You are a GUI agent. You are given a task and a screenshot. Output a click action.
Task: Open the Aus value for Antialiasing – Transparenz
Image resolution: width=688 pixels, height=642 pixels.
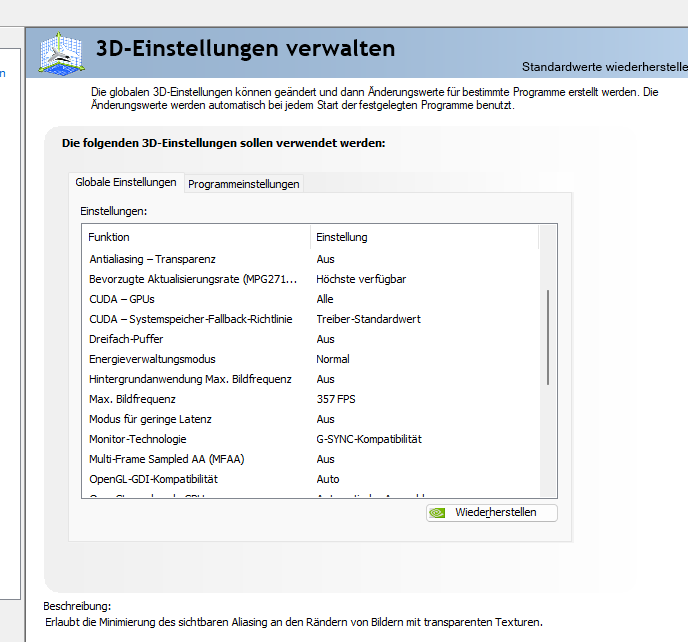point(326,259)
